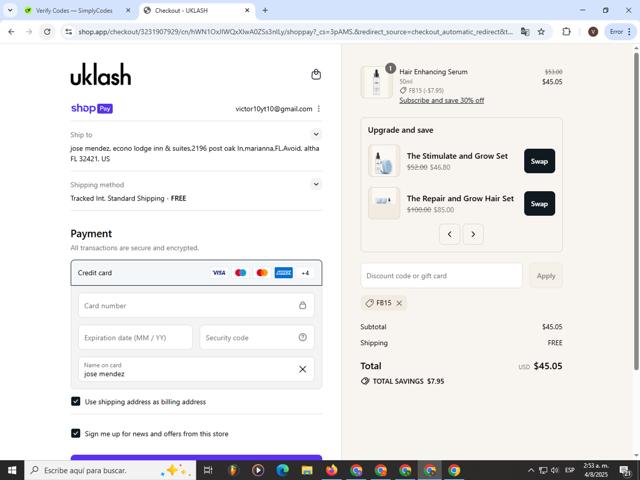
Task: Expand the Ship to section
Action: [316, 134]
